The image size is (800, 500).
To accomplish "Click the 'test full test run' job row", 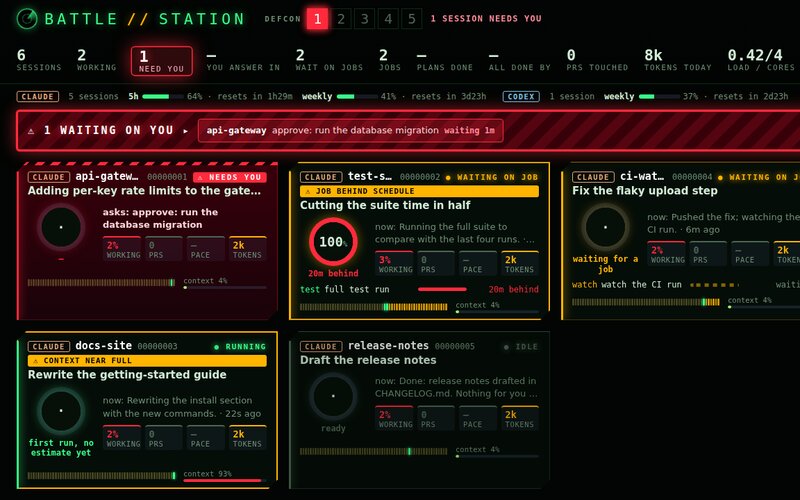I will click(x=419, y=289).
